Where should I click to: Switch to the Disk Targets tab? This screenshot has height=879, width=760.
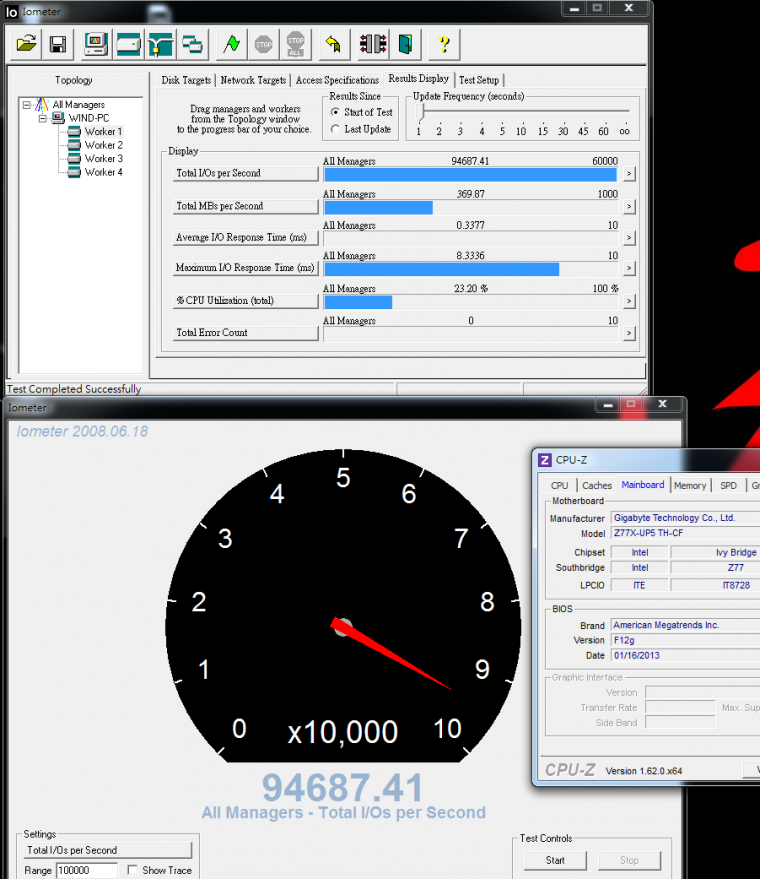coord(186,80)
